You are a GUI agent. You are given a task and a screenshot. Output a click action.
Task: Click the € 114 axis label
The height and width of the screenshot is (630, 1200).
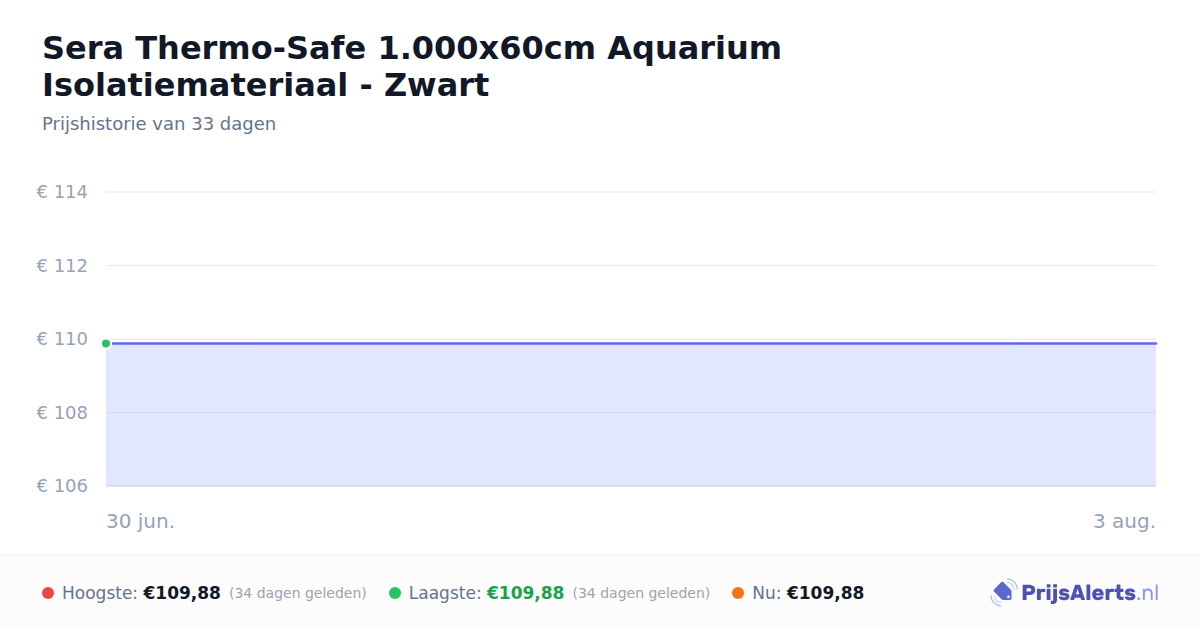pos(62,192)
